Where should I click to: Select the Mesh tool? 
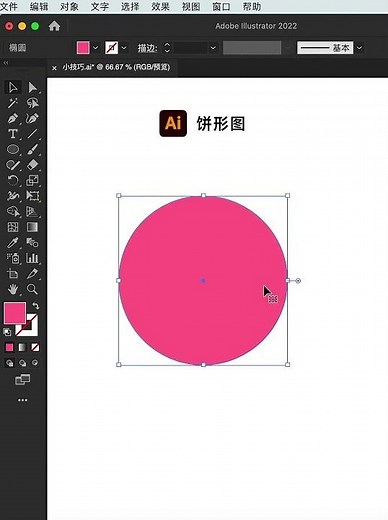(x=13, y=227)
